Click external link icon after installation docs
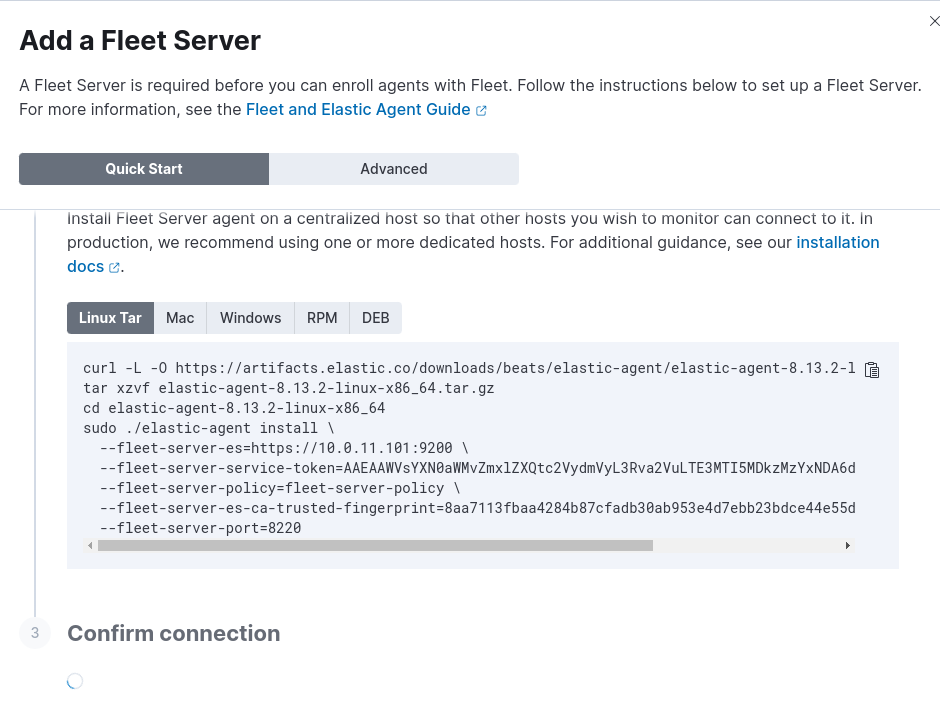 [114, 268]
